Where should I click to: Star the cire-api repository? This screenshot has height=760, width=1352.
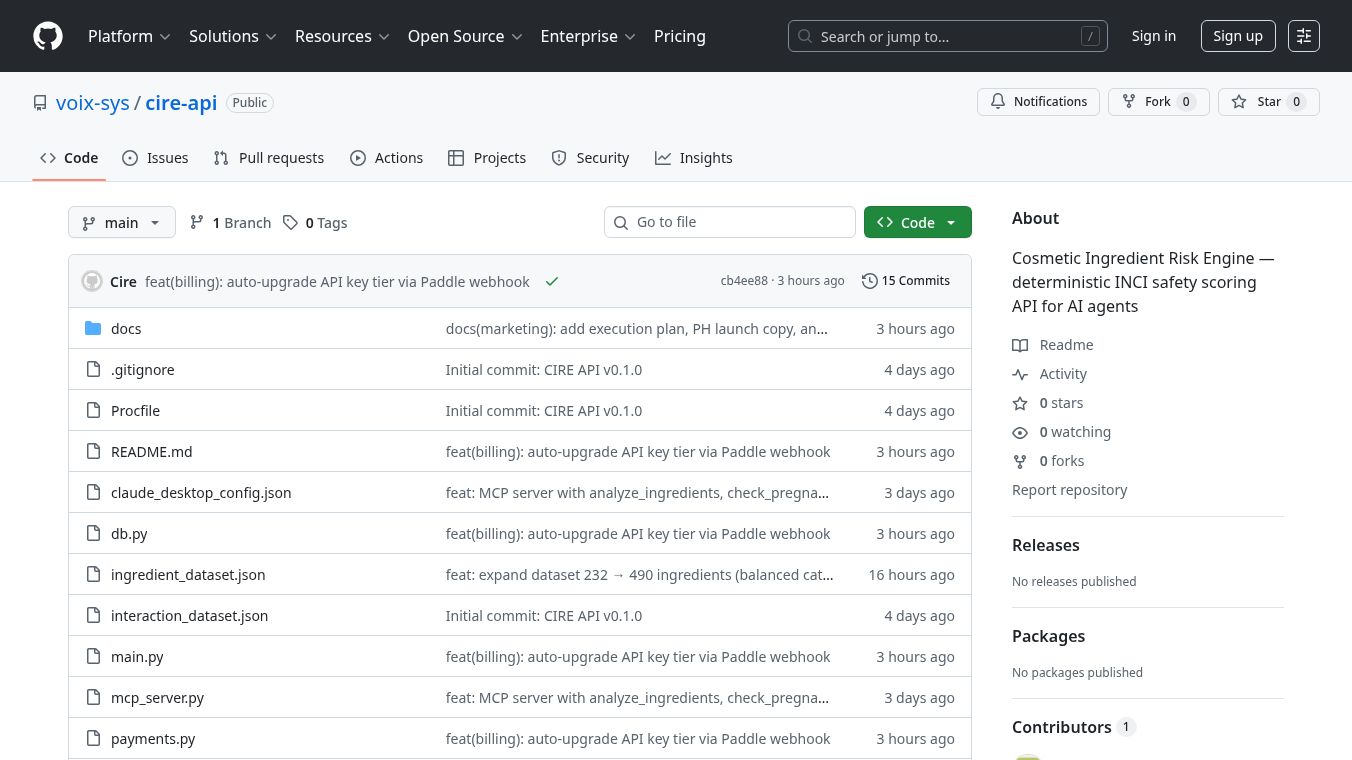(1267, 102)
